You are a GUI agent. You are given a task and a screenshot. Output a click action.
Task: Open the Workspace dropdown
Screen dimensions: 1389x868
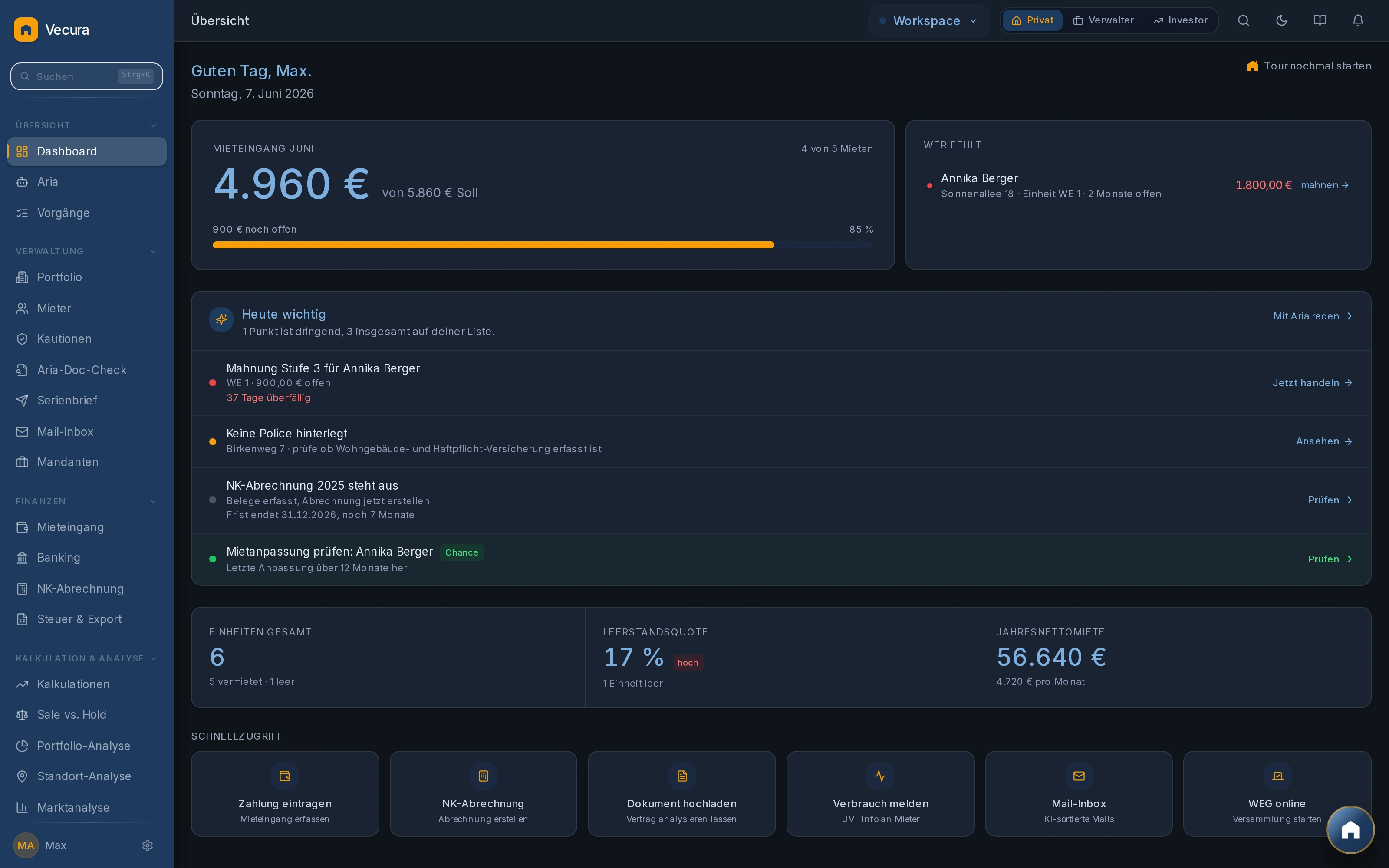(928, 21)
